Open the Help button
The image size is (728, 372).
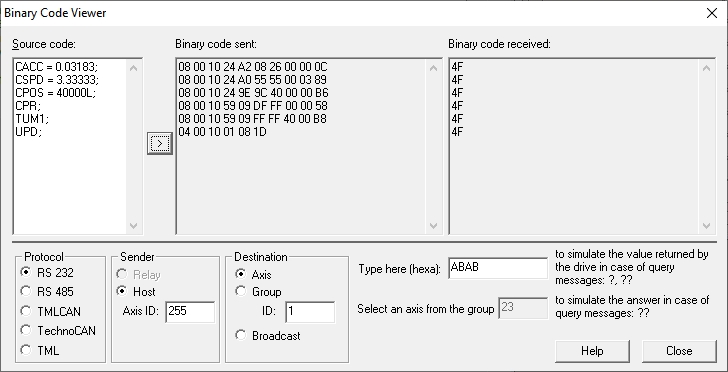click(592, 351)
